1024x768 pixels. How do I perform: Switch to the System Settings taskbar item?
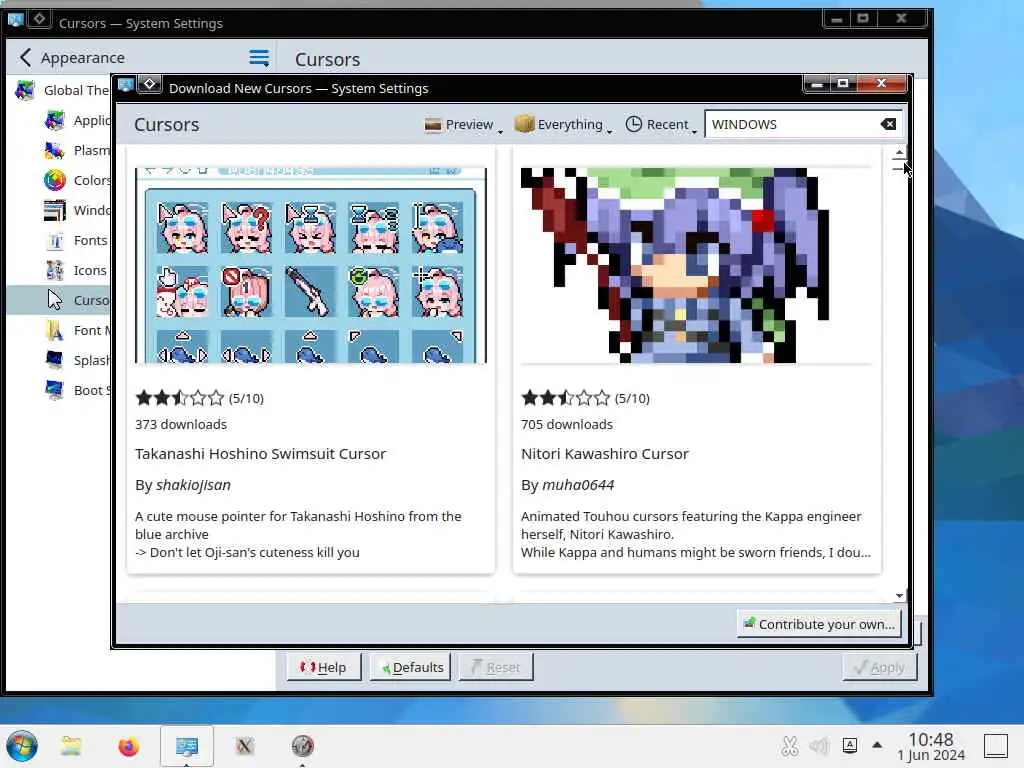187,746
